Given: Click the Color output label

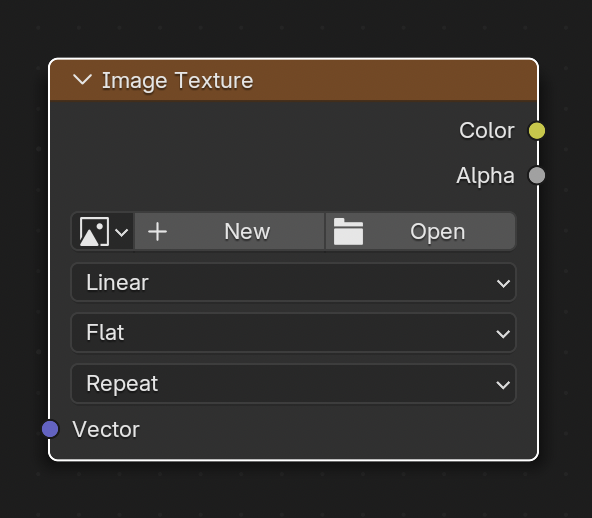Looking at the screenshot, I should pos(487,131).
